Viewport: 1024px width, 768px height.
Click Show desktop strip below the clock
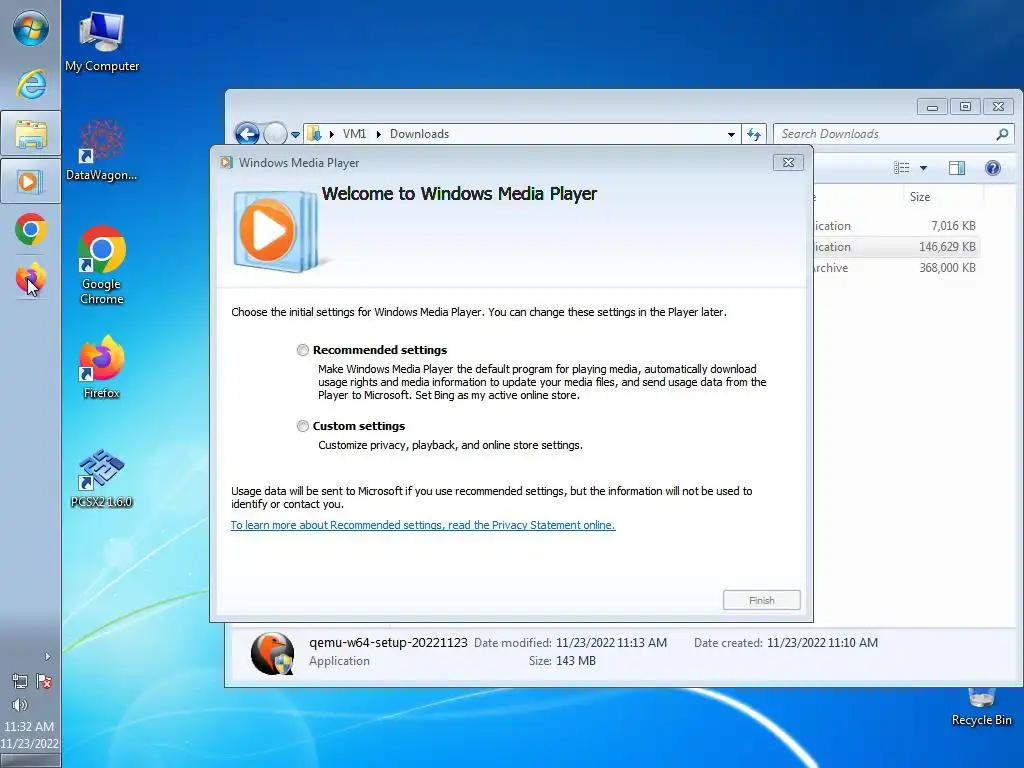click(30, 761)
